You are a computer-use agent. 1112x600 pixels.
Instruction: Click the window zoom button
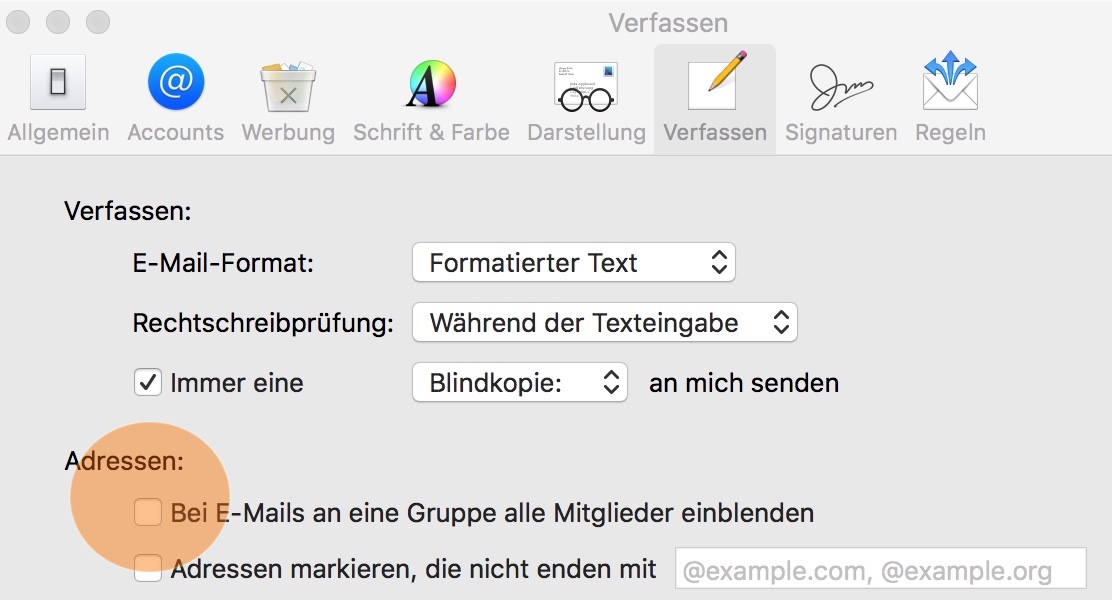pyautogui.click(x=98, y=21)
